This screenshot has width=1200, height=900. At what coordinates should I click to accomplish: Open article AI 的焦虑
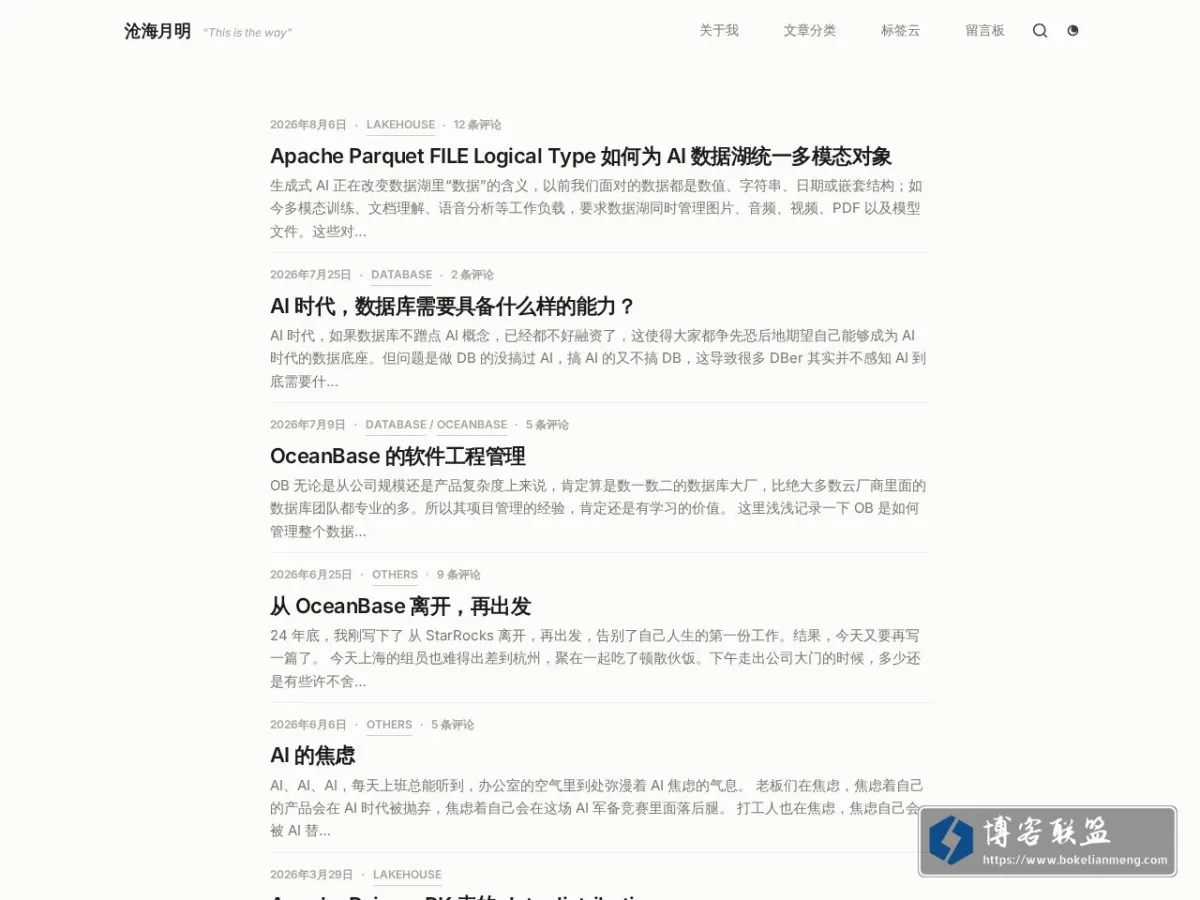pos(313,756)
